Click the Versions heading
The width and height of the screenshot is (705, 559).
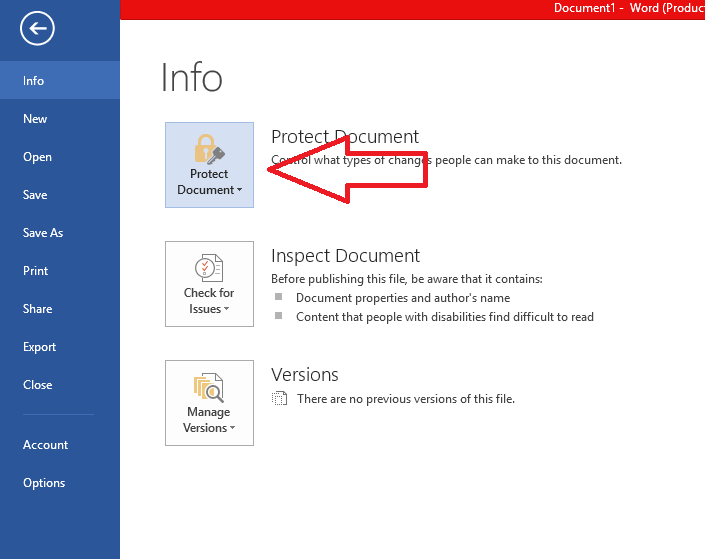(x=305, y=375)
